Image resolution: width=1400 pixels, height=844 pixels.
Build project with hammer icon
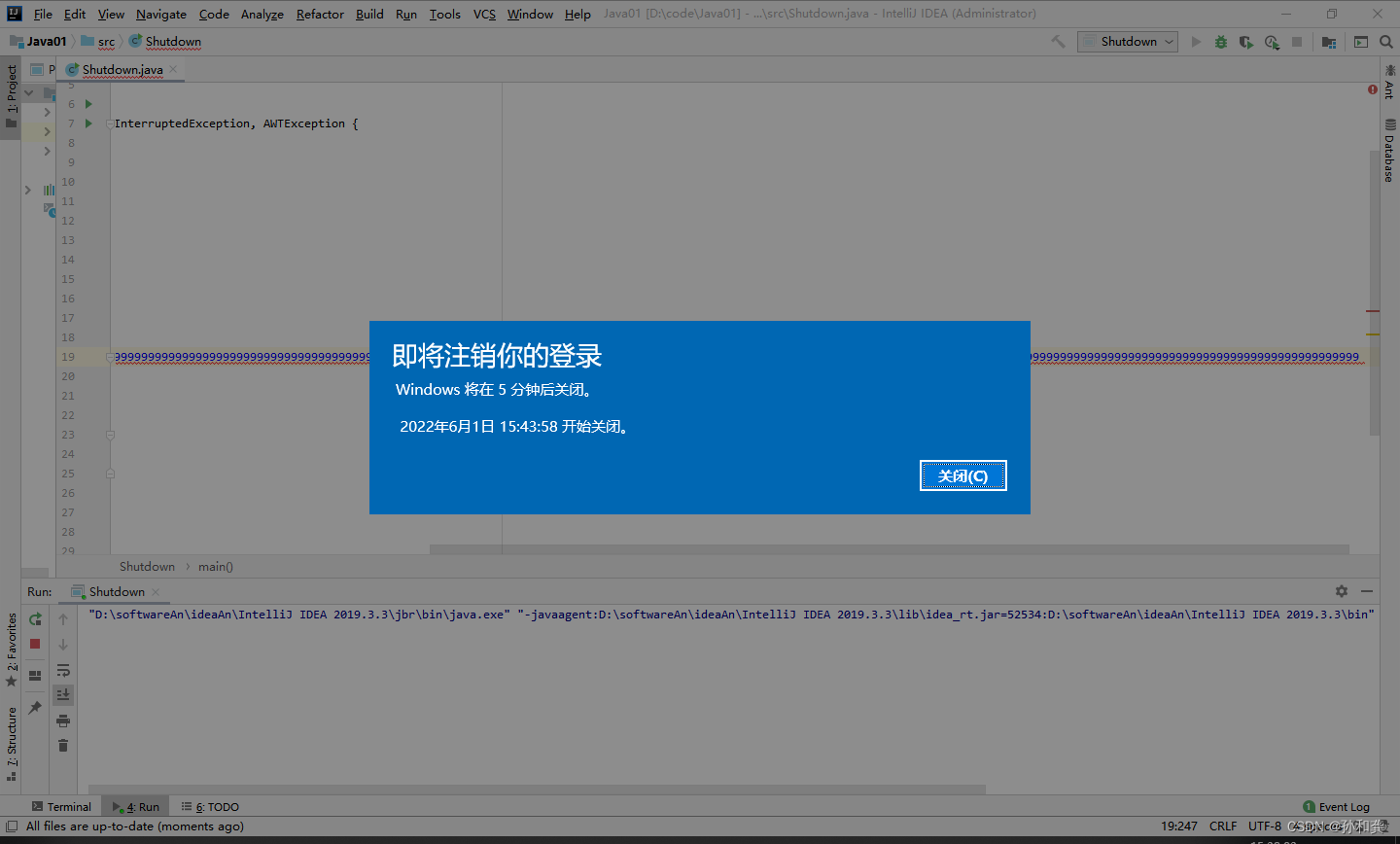pyautogui.click(x=1059, y=42)
